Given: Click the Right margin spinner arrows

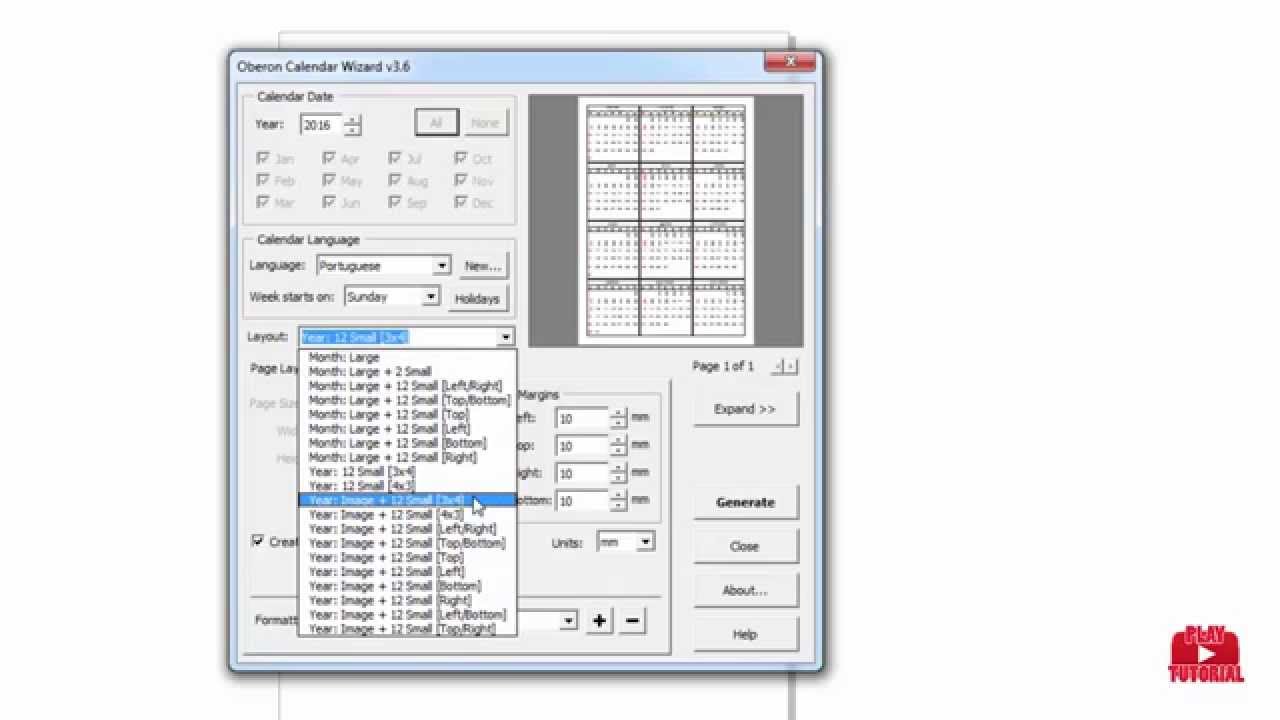Looking at the screenshot, I should 618,473.
